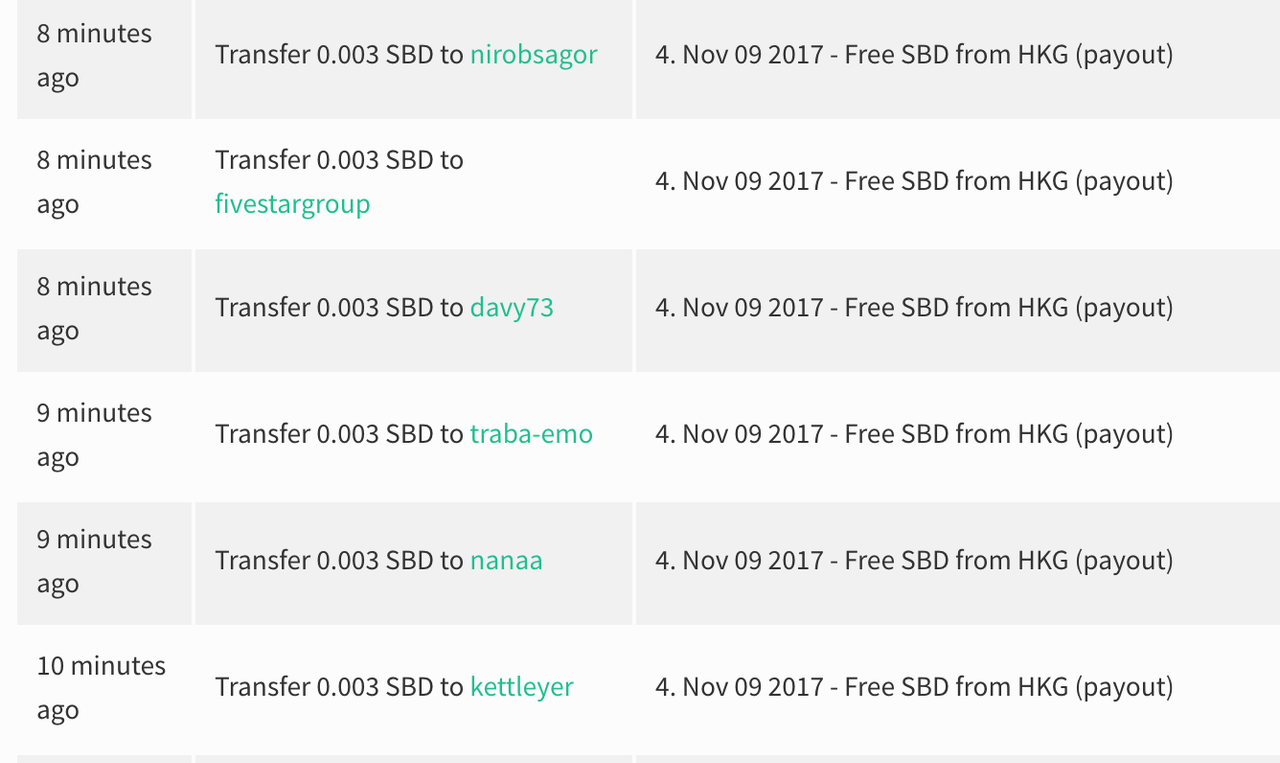Viewport: 1280px width, 763px height.
Task: Click the nirobsagor row's 8 minutes ago timestamp
Action: pos(94,56)
